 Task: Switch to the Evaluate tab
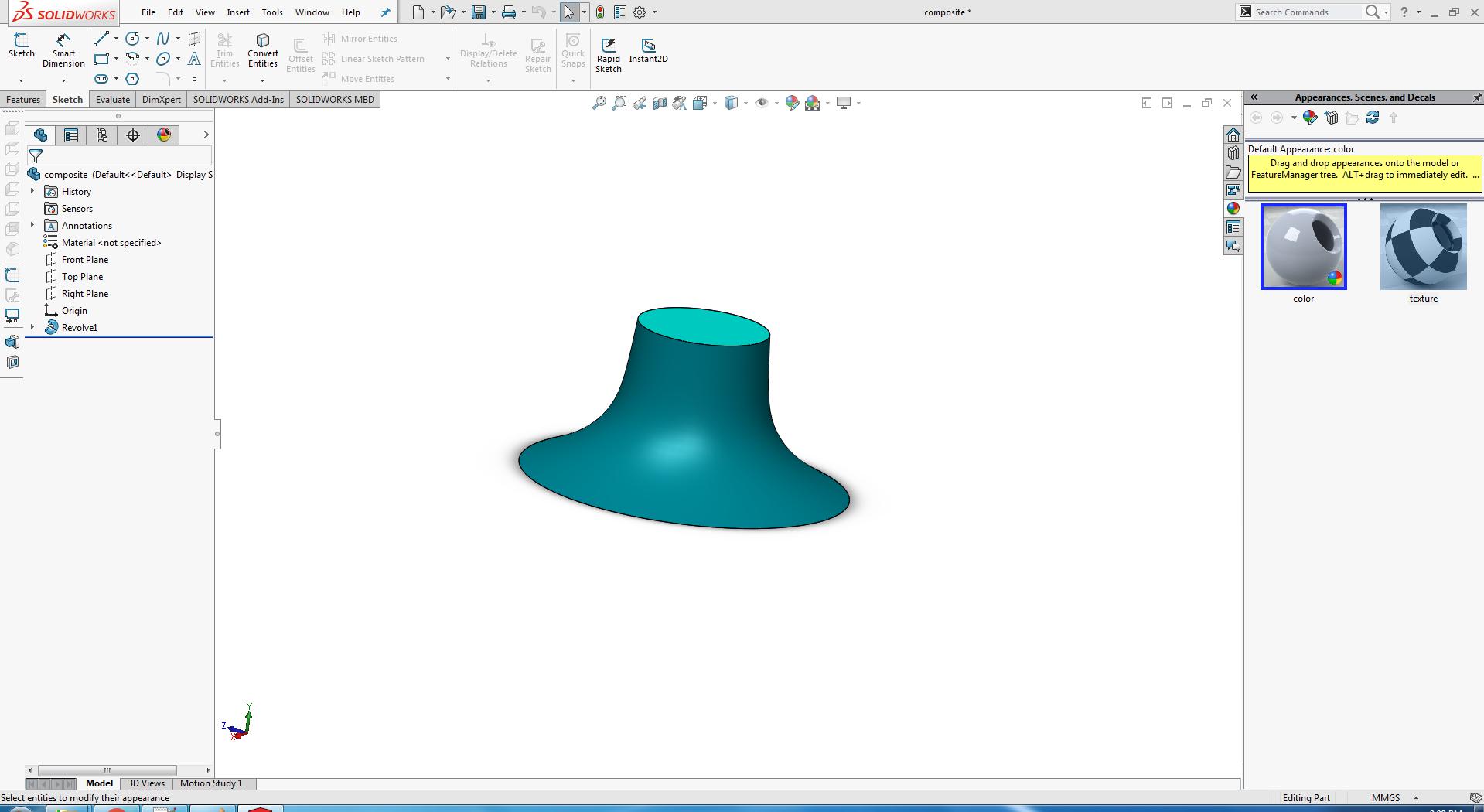113,100
